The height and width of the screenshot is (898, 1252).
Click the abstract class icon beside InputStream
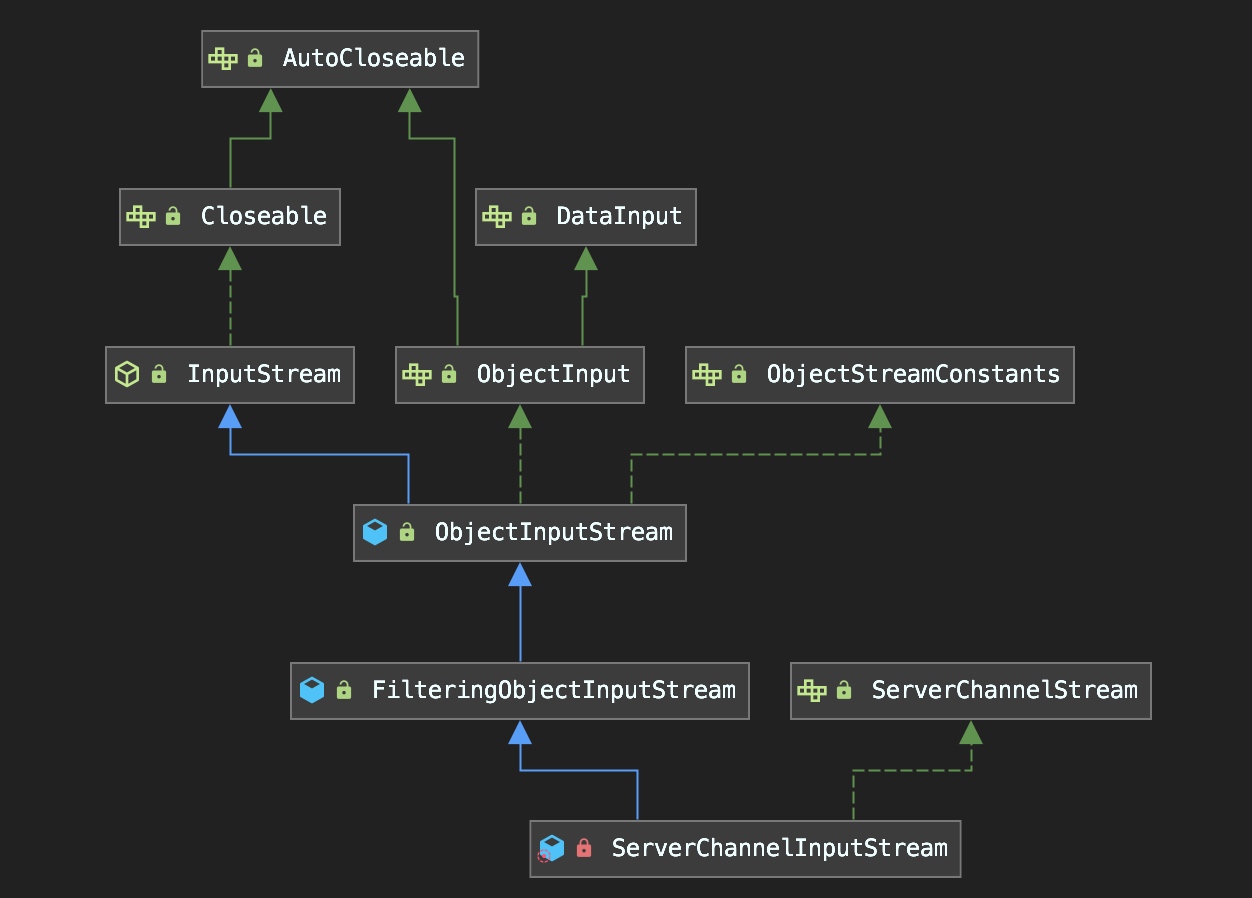127,374
